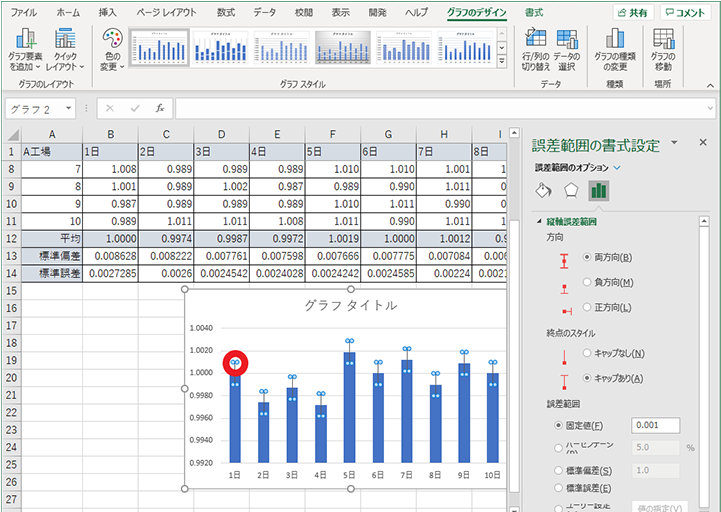The width and height of the screenshot is (721, 512).
Task: Open the Format (書式) tab
Action: [x=534, y=12]
